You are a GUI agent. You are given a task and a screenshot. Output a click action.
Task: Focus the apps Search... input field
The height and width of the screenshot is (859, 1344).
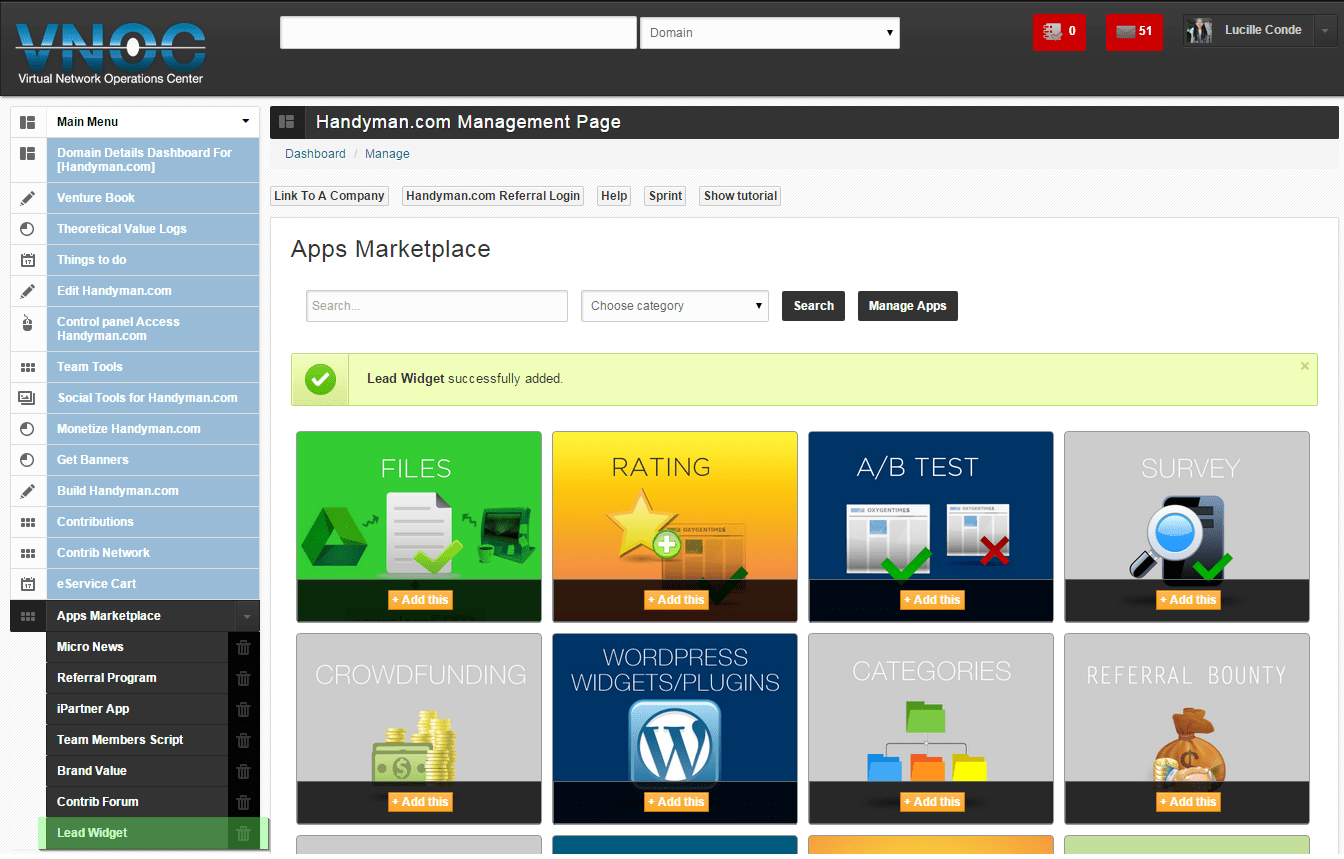[437, 306]
